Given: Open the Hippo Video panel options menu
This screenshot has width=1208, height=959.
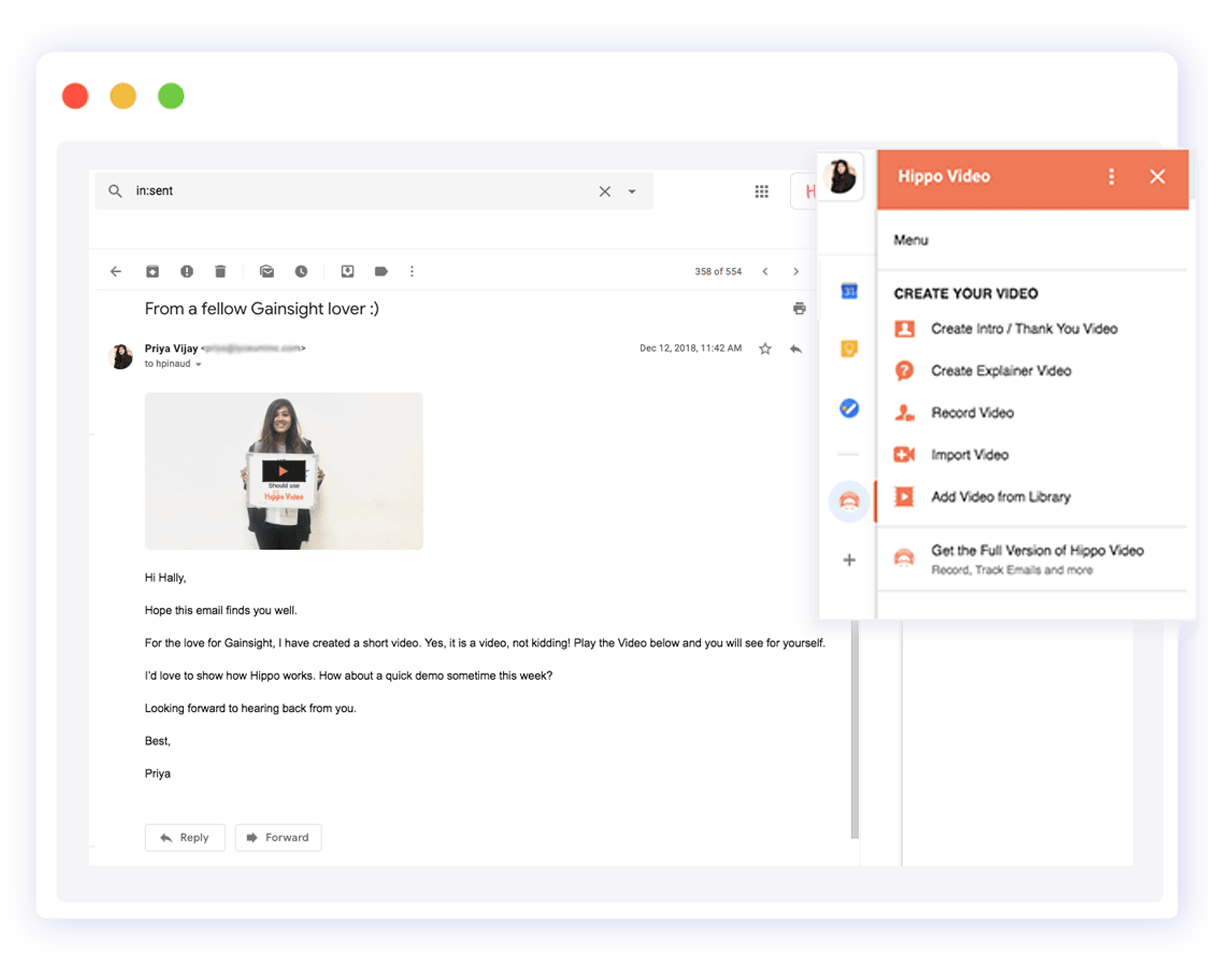Looking at the screenshot, I should (x=1111, y=177).
